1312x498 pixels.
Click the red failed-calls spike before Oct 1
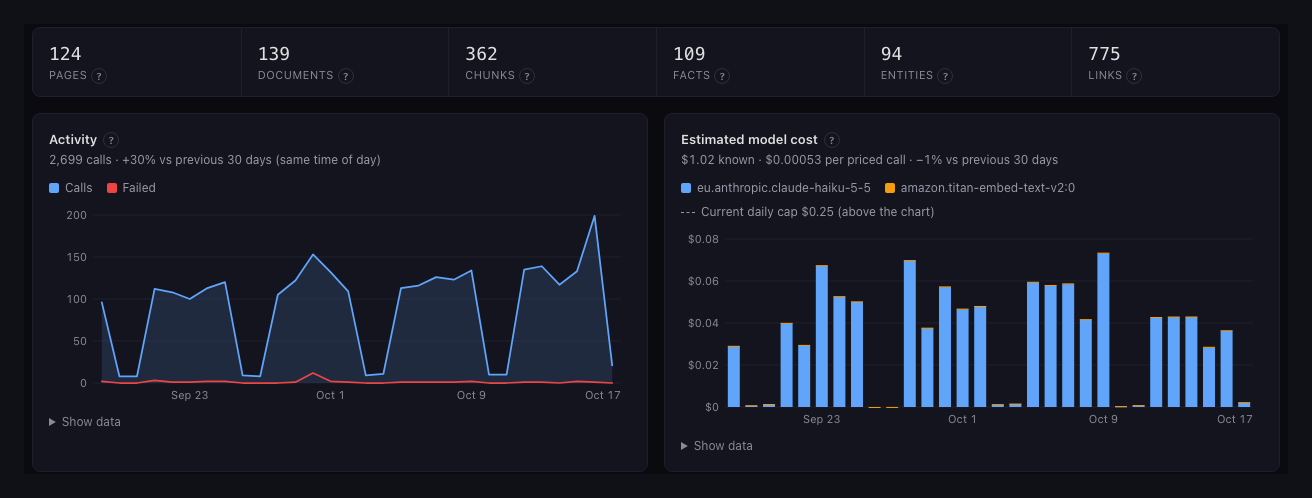tap(314, 373)
